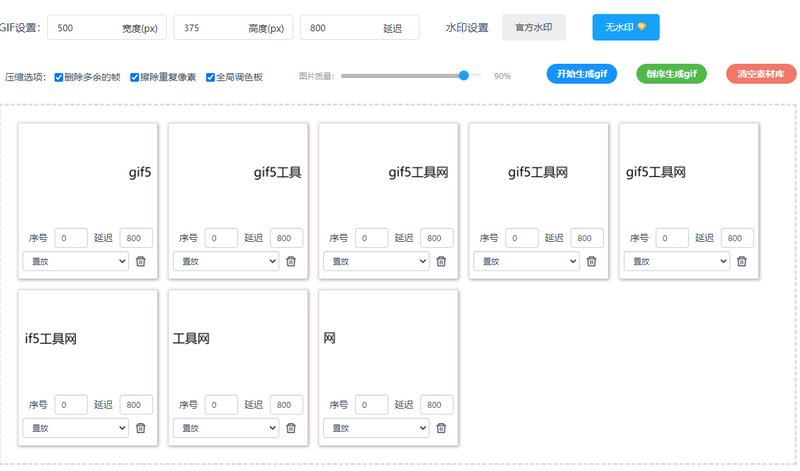Edit the 序号 field on the single "网" frame
The image size is (800, 471).
tap(371, 405)
